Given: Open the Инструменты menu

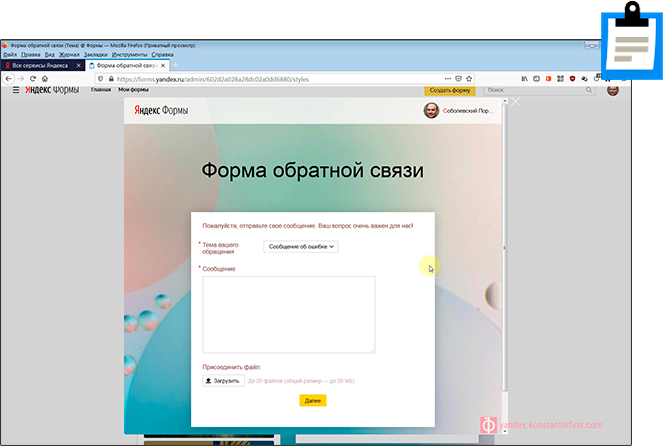Looking at the screenshot, I should [129, 55].
